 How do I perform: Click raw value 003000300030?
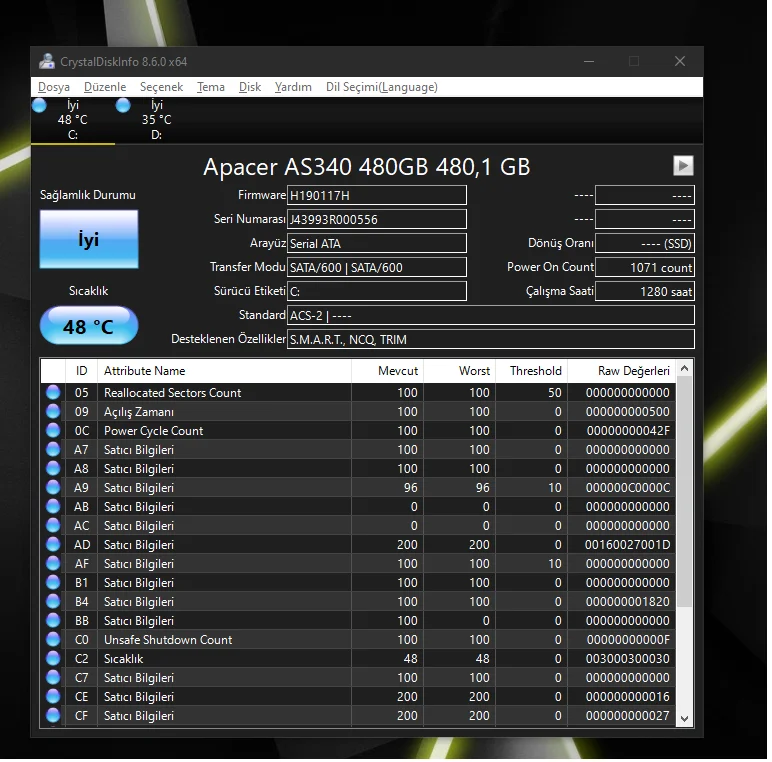point(627,659)
